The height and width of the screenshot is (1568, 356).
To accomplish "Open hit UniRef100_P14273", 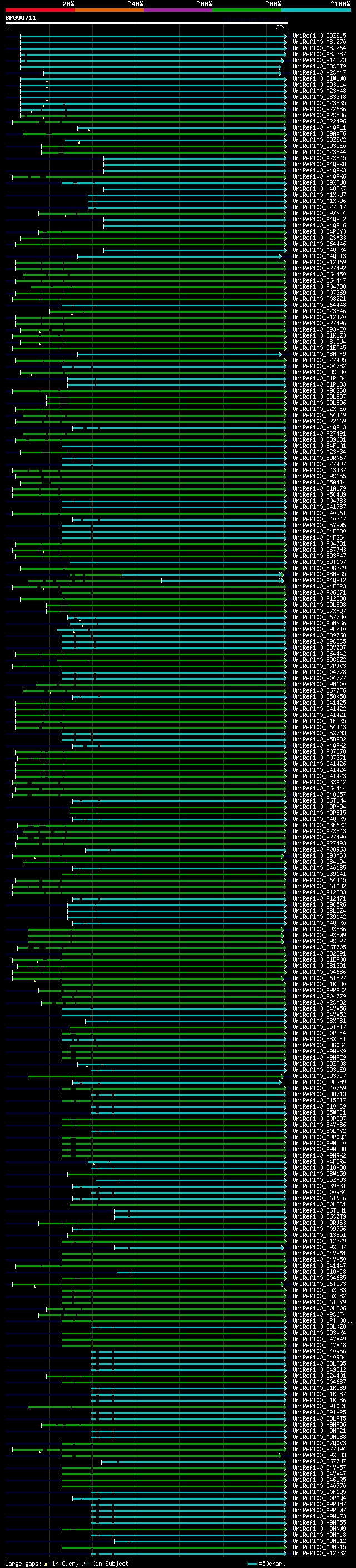I will [319, 60].
